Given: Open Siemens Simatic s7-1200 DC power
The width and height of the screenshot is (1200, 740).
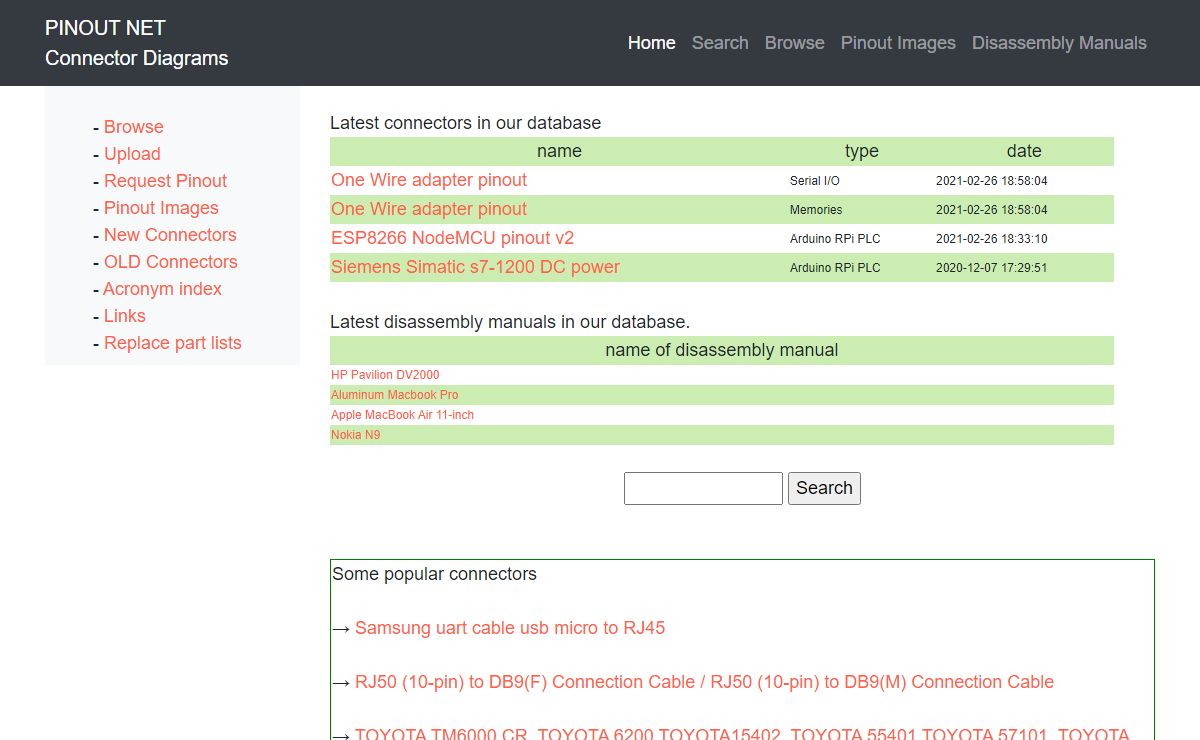Looking at the screenshot, I should point(475,267).
